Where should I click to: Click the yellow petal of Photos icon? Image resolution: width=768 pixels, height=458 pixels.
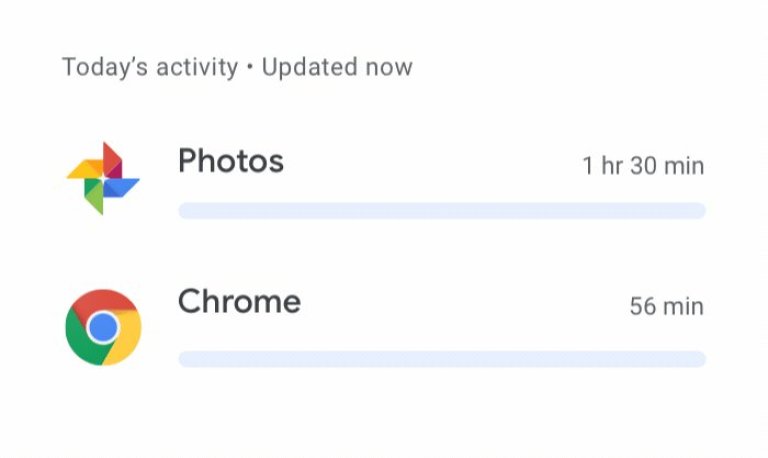(x=84, y=170)
